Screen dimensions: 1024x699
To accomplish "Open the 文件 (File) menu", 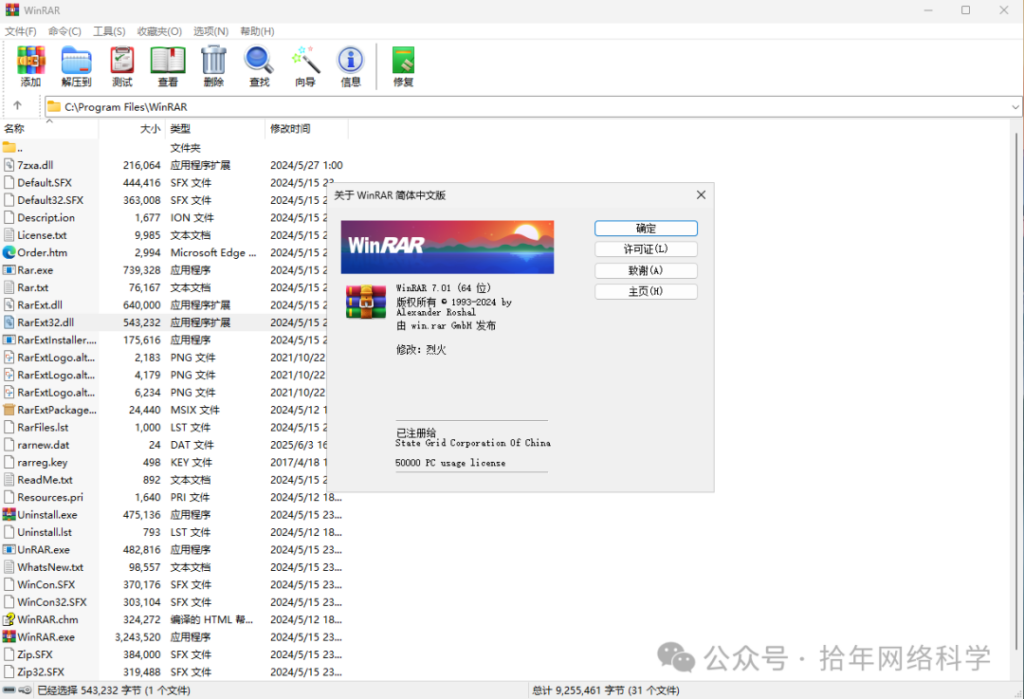I will tap(22, 31).
